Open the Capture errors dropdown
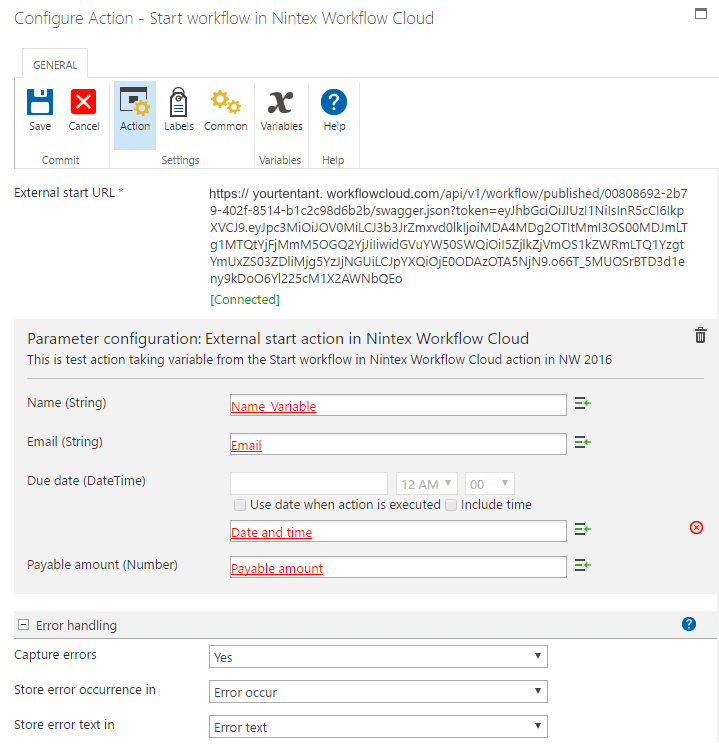 (378, 657)
